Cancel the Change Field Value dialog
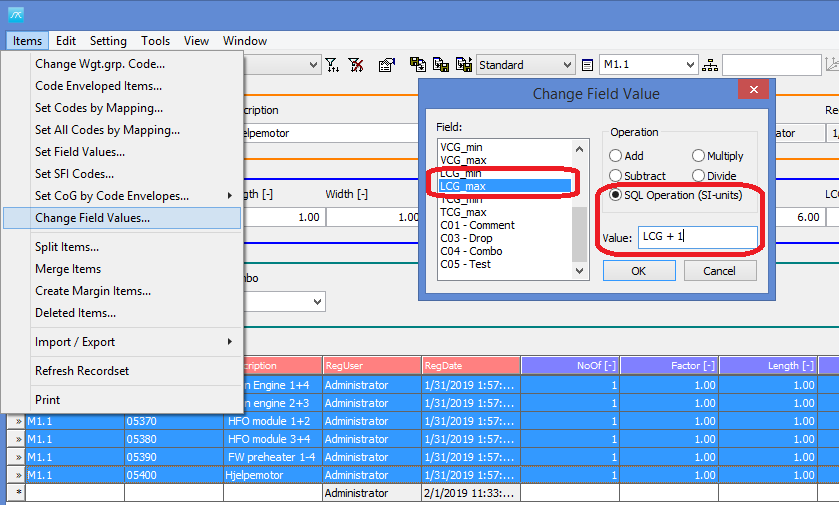839x505 pixels. click(720, 271)
